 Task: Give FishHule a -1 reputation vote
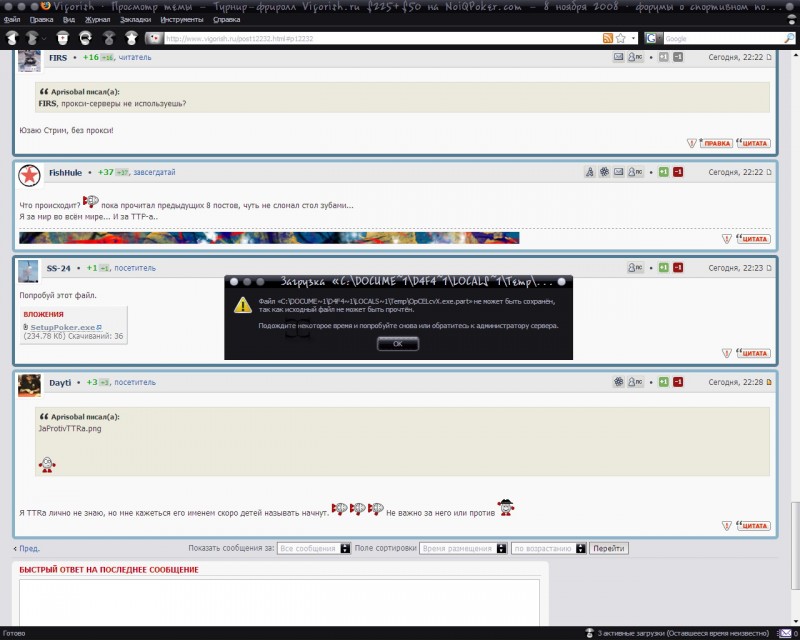click(x=678, y=172)
